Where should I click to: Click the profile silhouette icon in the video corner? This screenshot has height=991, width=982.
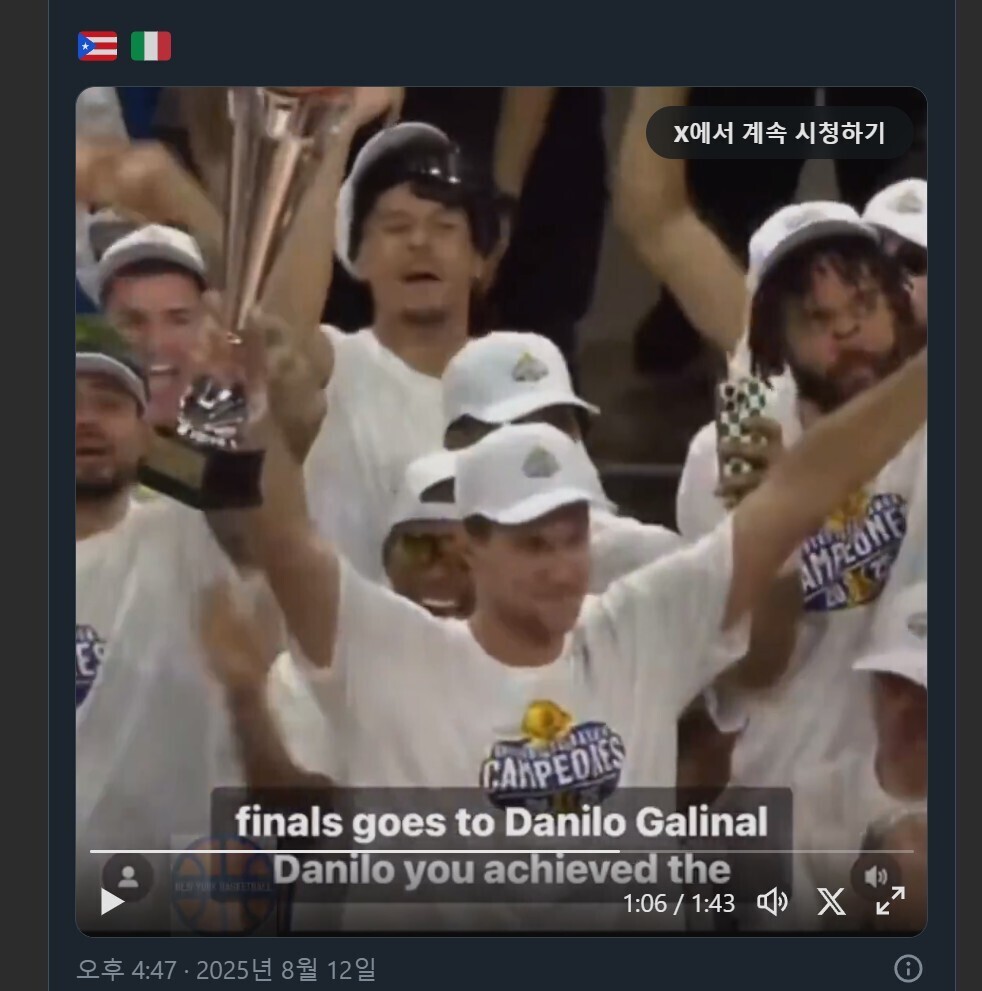coord(128,877)
